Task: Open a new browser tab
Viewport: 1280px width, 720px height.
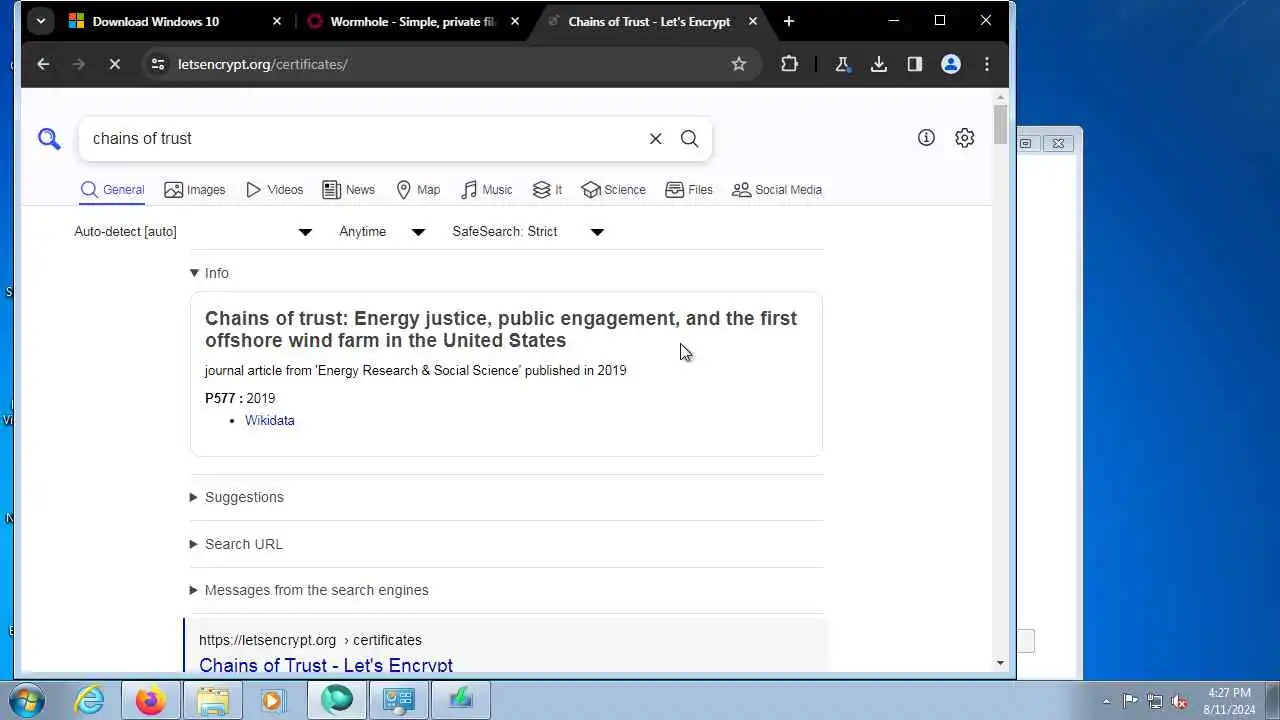Action: 789,21
